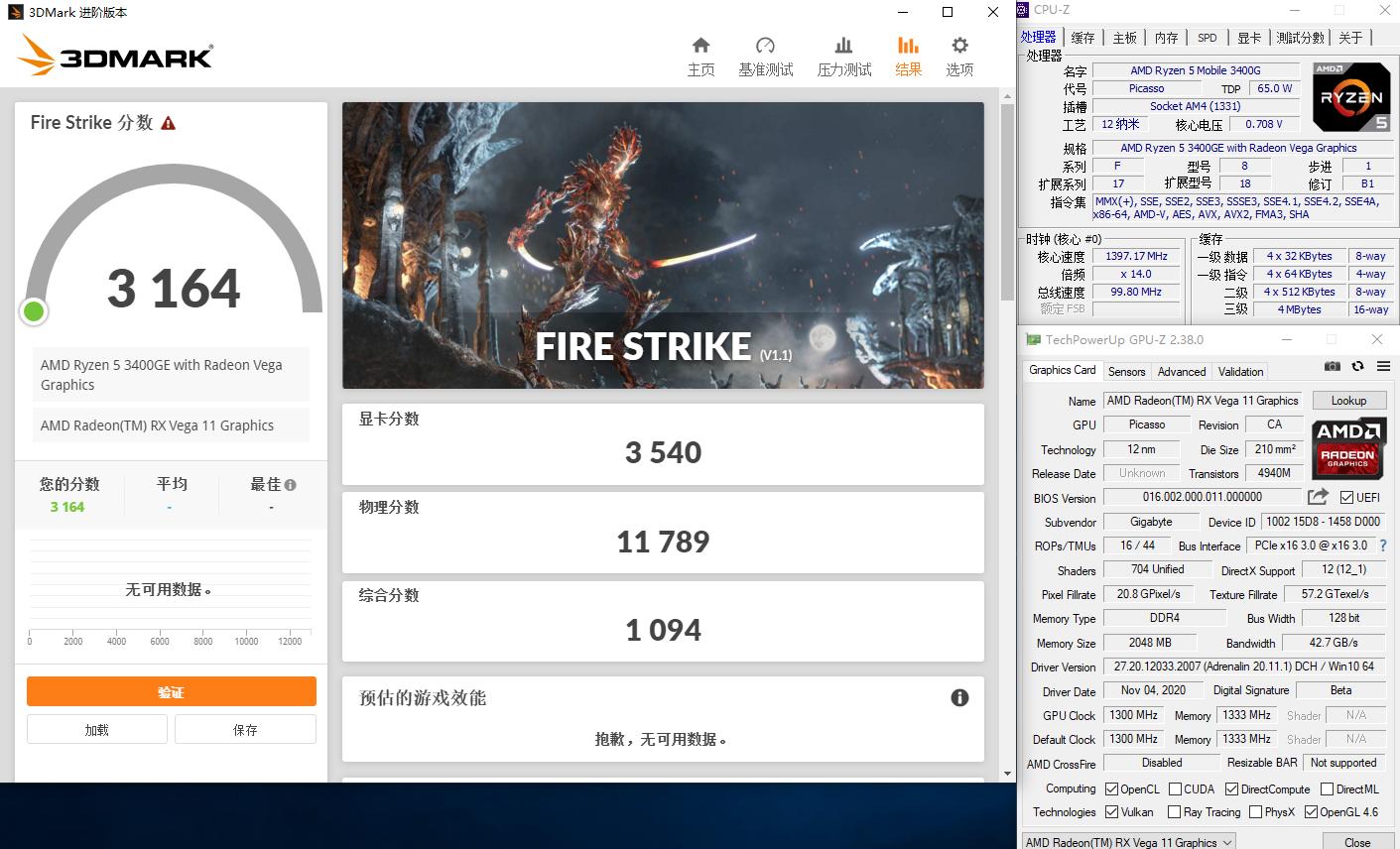Toggle the CUDA checkbox in GPU-Z
The width and height of the screenshot is (1400, 849).
1175,788
